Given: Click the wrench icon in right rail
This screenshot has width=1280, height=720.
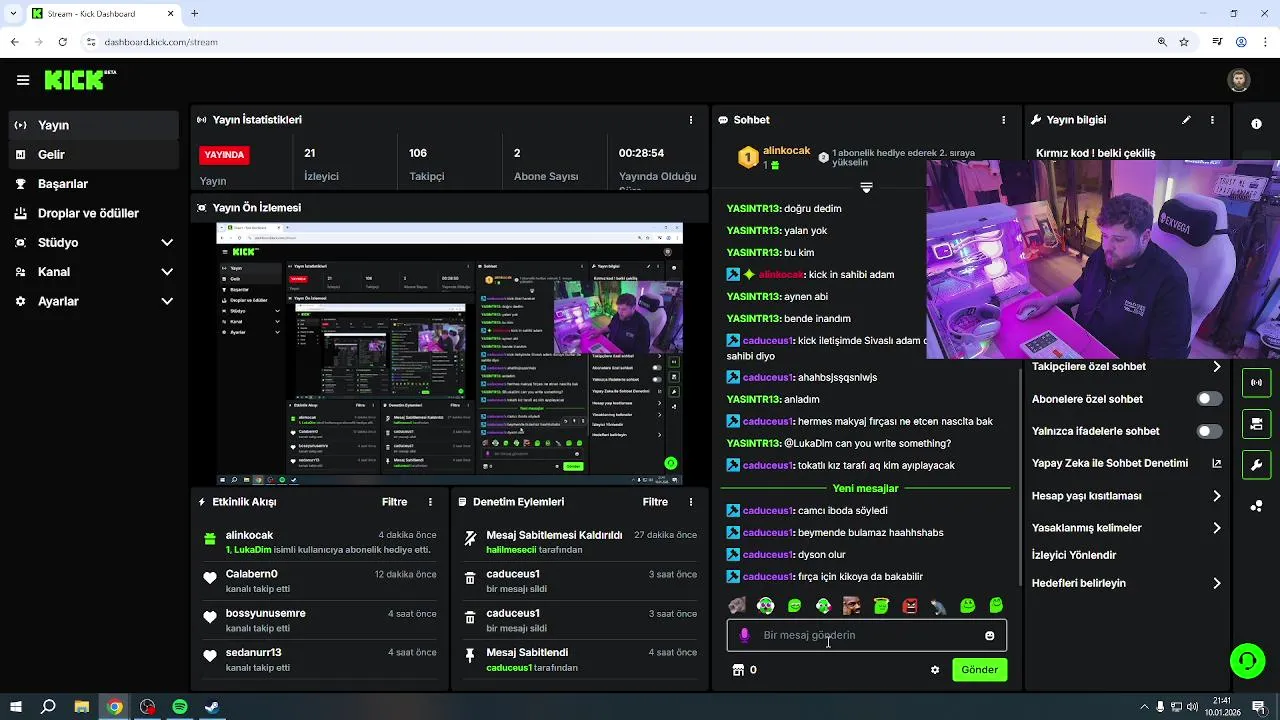Looking at the screenshot, I should pos(1256,465).
